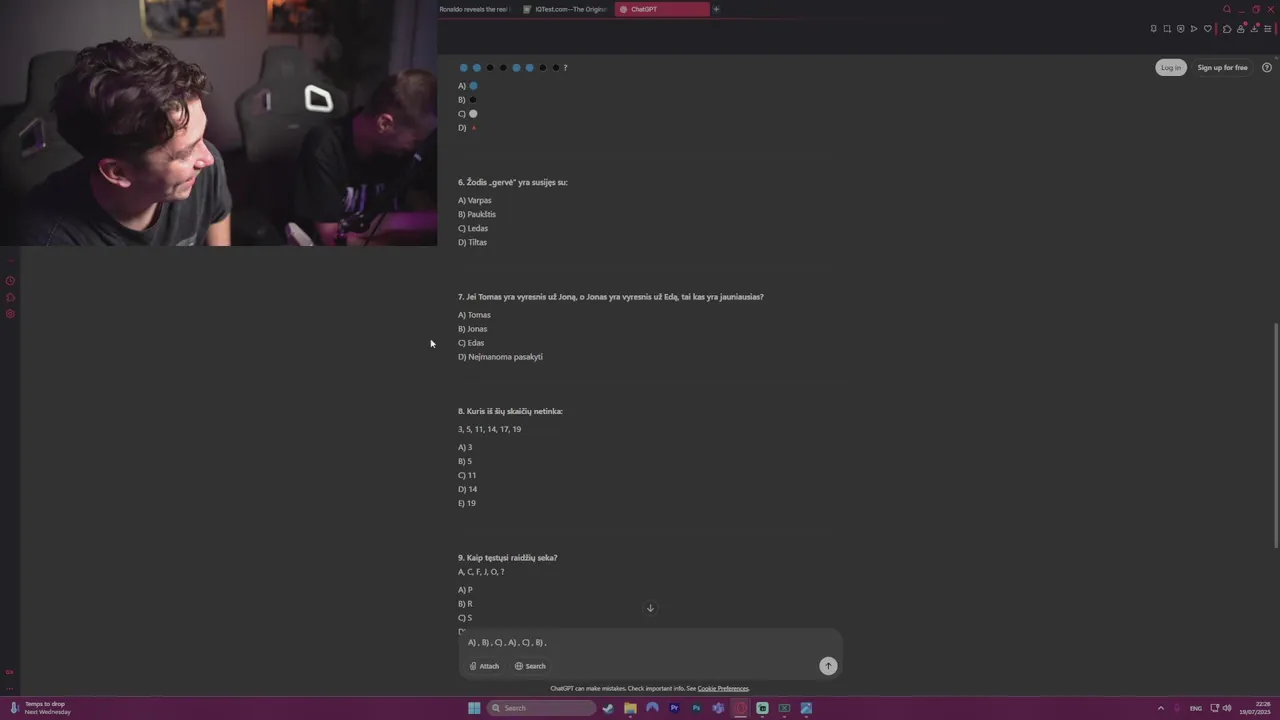Click the volume speaker tray icon

(1227, 708)
